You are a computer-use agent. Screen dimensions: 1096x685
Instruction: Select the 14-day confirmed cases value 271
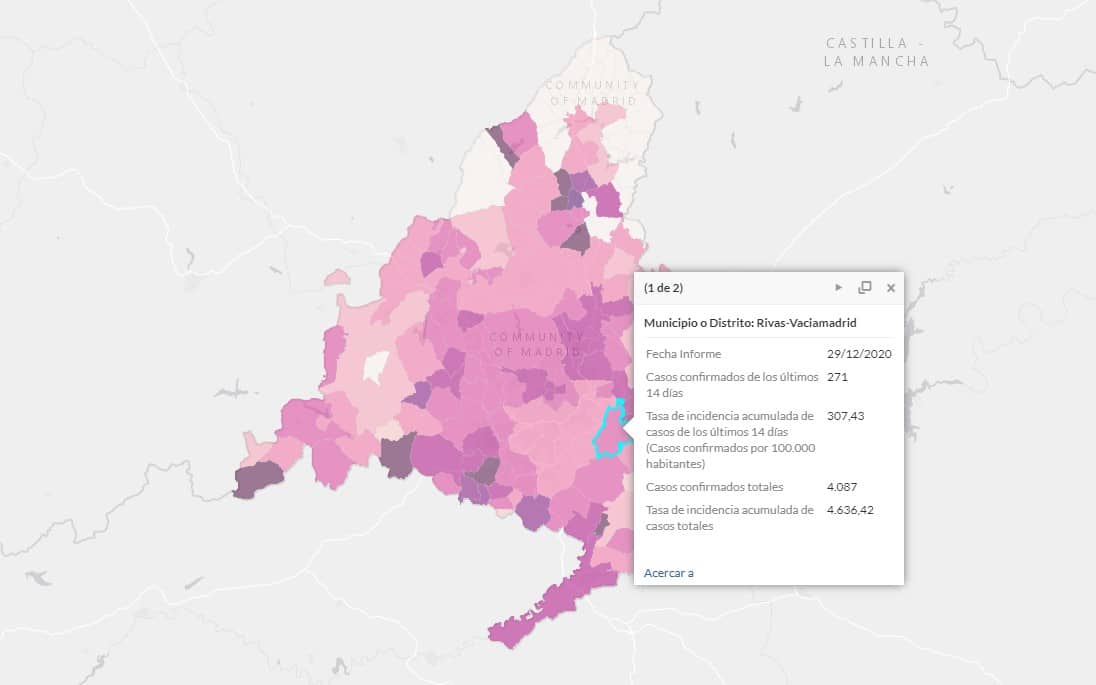click(x=837, y=377)
